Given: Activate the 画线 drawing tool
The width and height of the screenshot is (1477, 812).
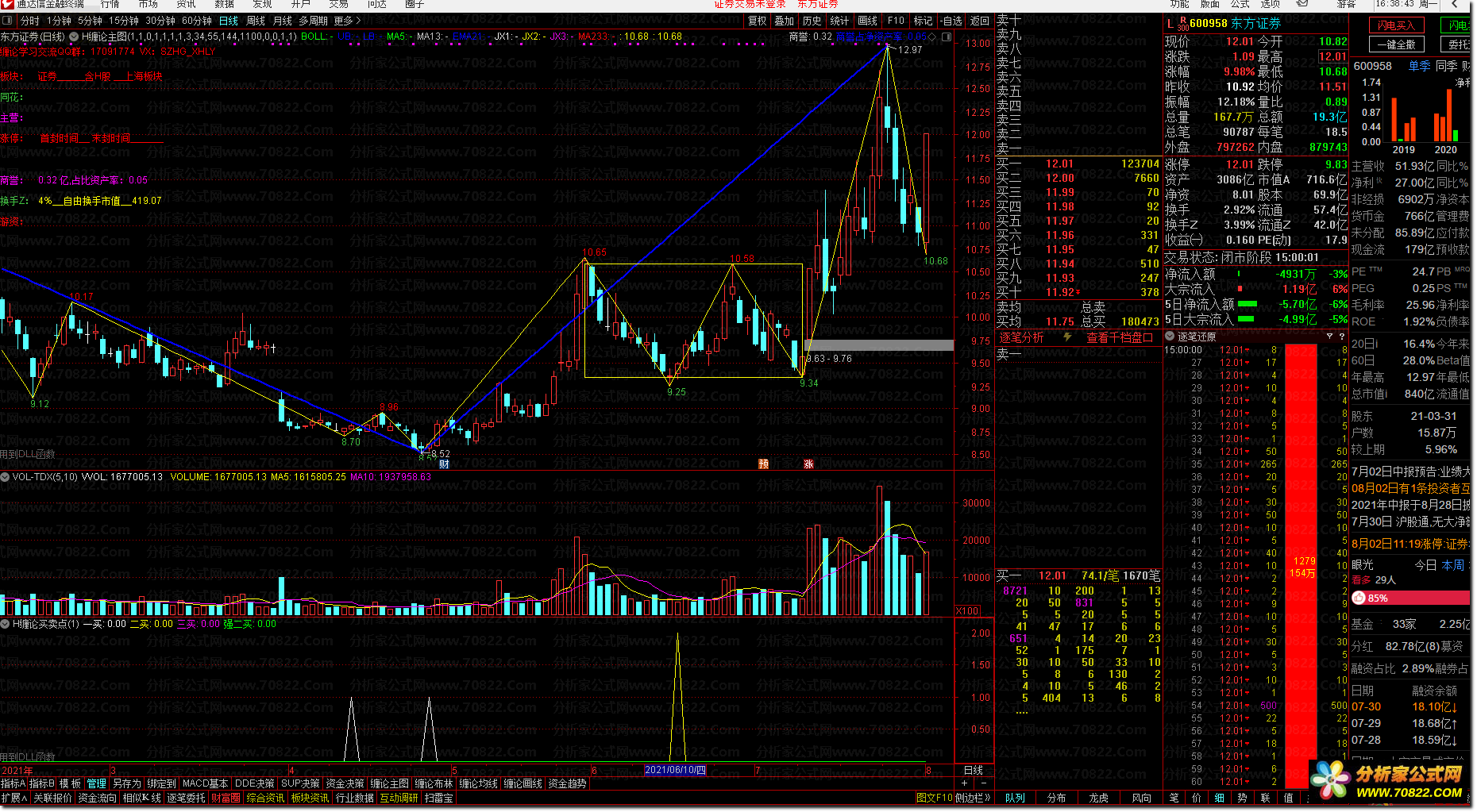Looking at the screenshot, I should click(x=868, y=21).
